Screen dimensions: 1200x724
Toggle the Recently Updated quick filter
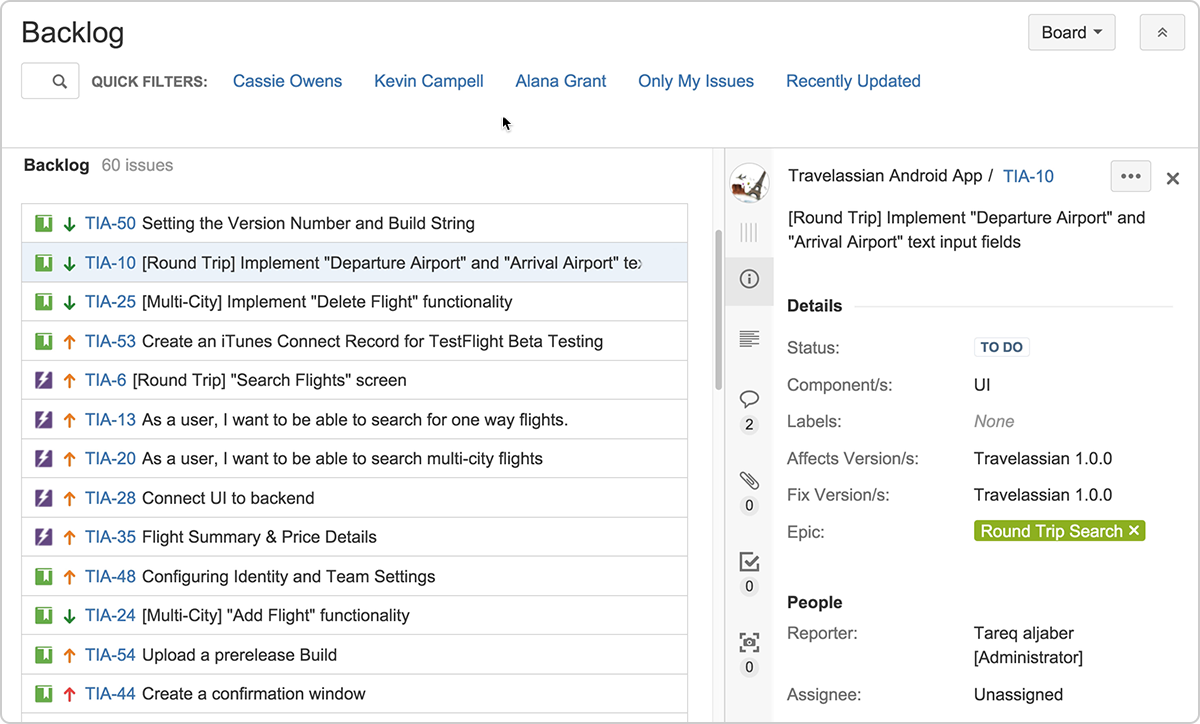tap(853, 81)
